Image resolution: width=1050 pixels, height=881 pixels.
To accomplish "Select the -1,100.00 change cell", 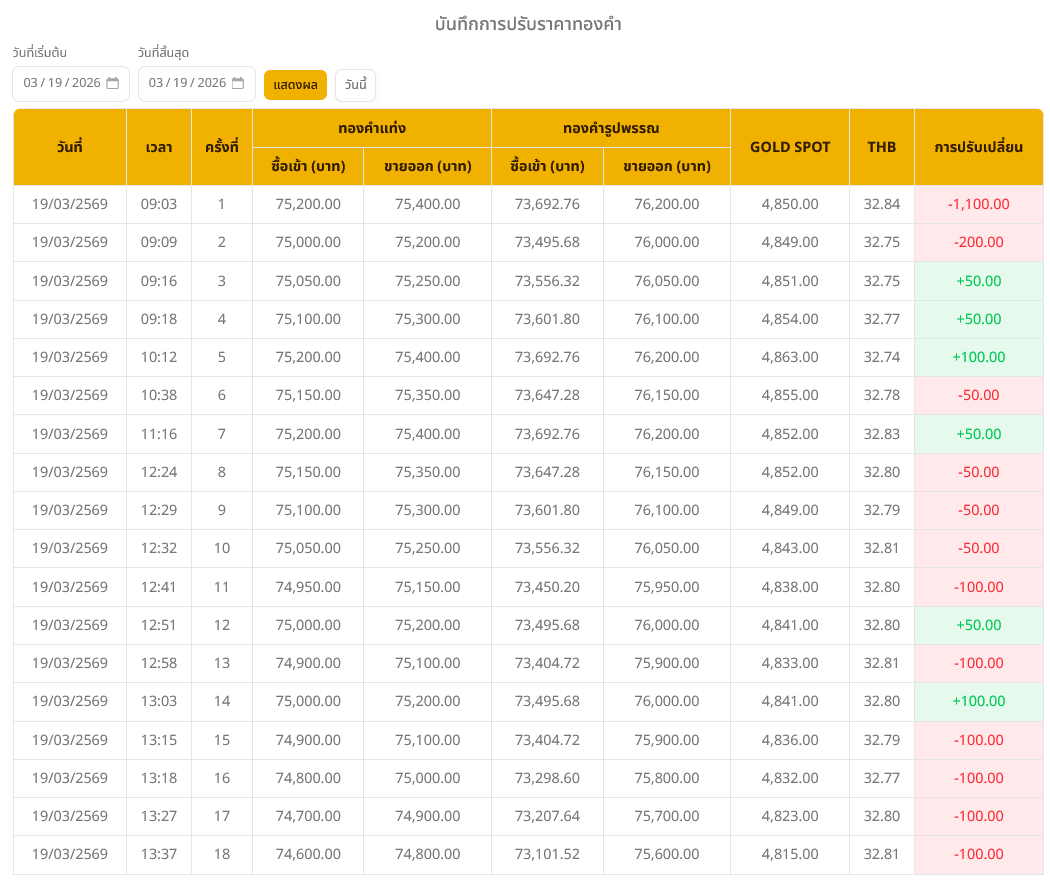I will tap(978, 204).
